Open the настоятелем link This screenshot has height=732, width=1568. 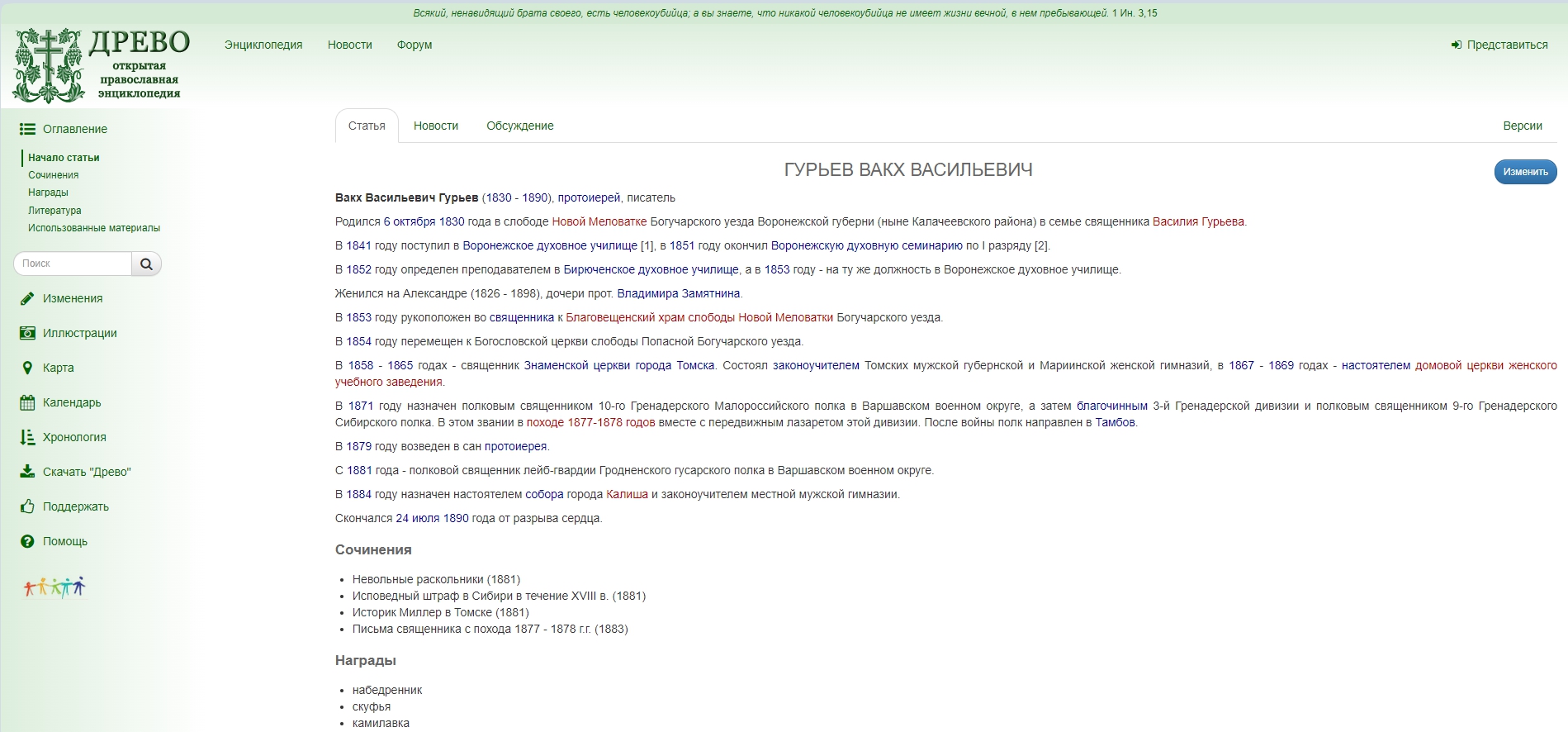[1376, 365]
